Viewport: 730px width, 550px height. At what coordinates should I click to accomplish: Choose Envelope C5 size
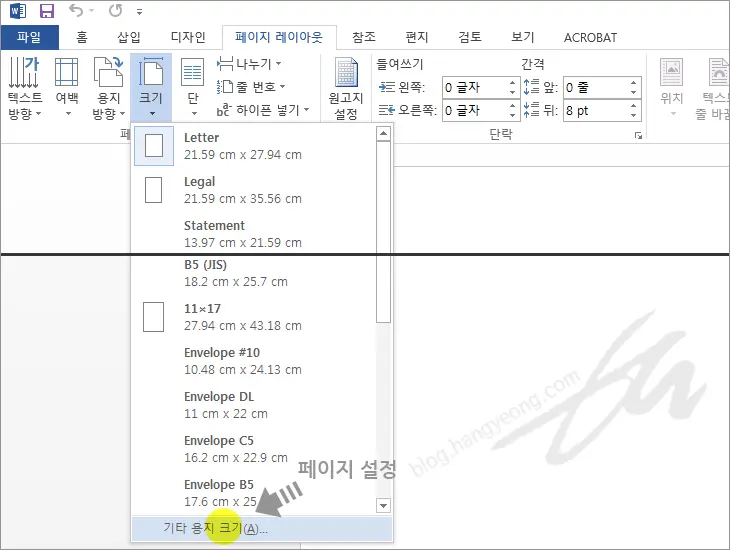254,449
